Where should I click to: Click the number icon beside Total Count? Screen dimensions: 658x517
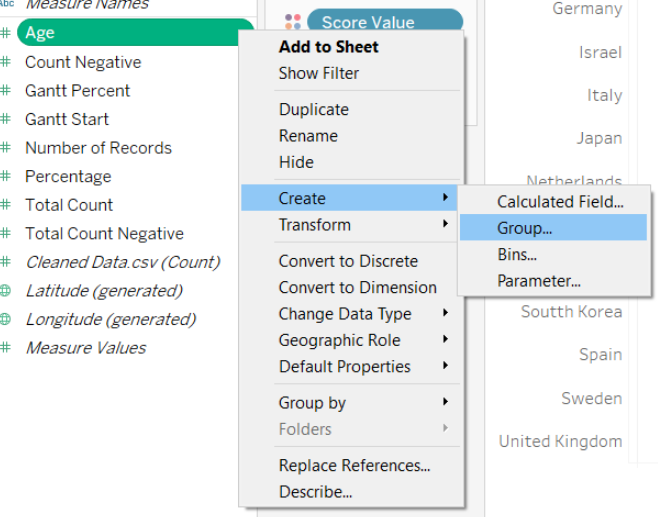6,205
